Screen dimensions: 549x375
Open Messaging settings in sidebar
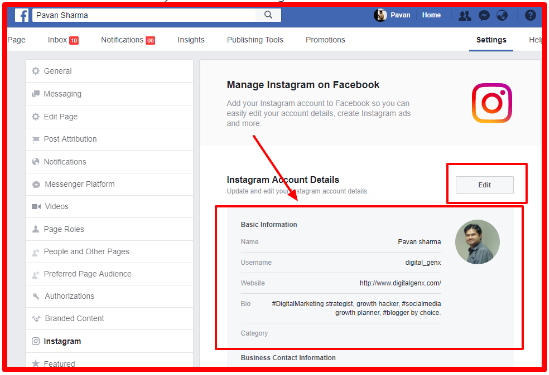(x=110, y=94)
